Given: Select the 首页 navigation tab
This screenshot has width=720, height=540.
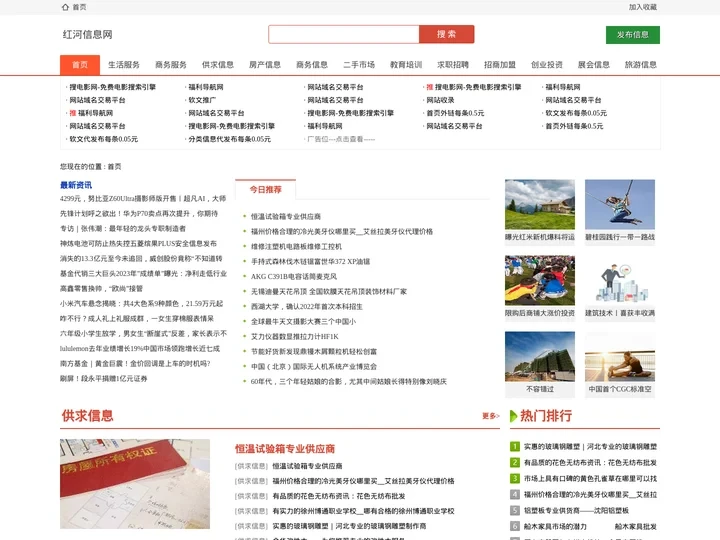Looking at the screenshot, I should pos(80,65).
